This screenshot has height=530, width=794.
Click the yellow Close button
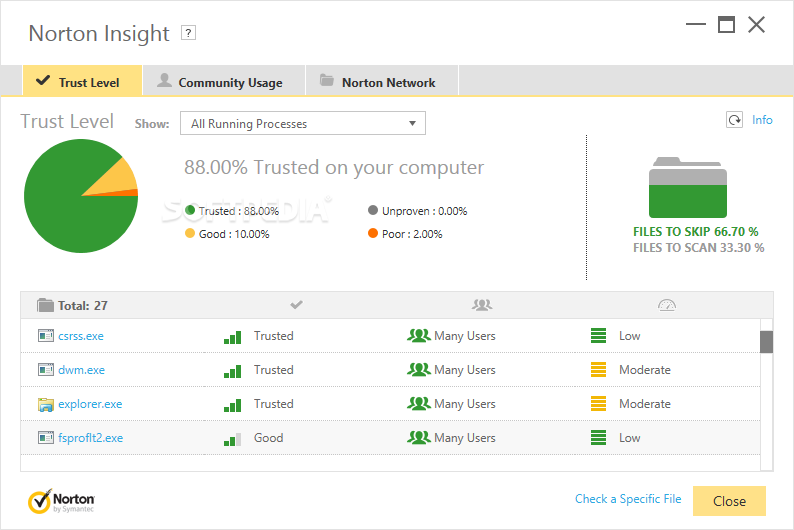729,501
